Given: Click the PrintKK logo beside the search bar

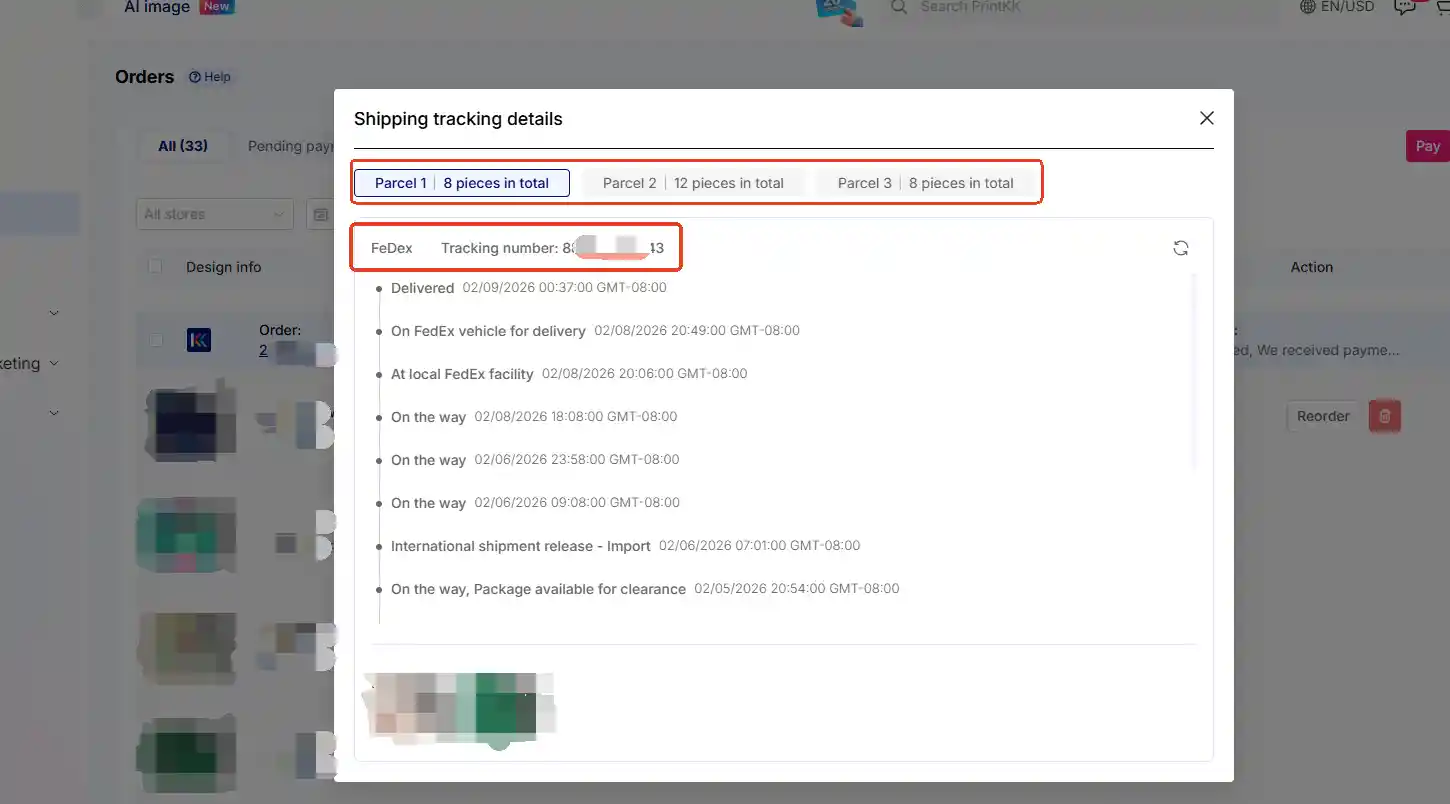Looking at the screenshot, I should pos(838,12).
